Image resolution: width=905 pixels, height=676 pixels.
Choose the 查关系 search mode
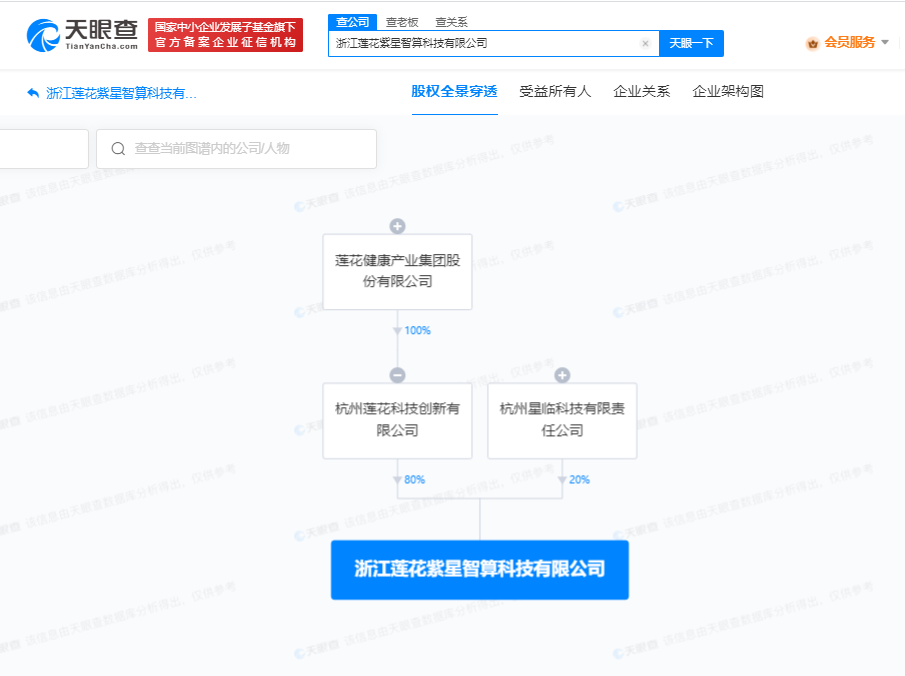tap(451, 22)
